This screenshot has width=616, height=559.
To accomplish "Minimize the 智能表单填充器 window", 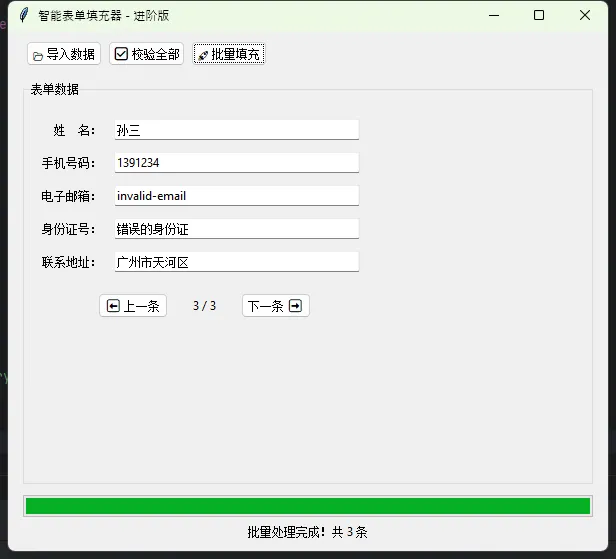I will [x=494, y=16].
